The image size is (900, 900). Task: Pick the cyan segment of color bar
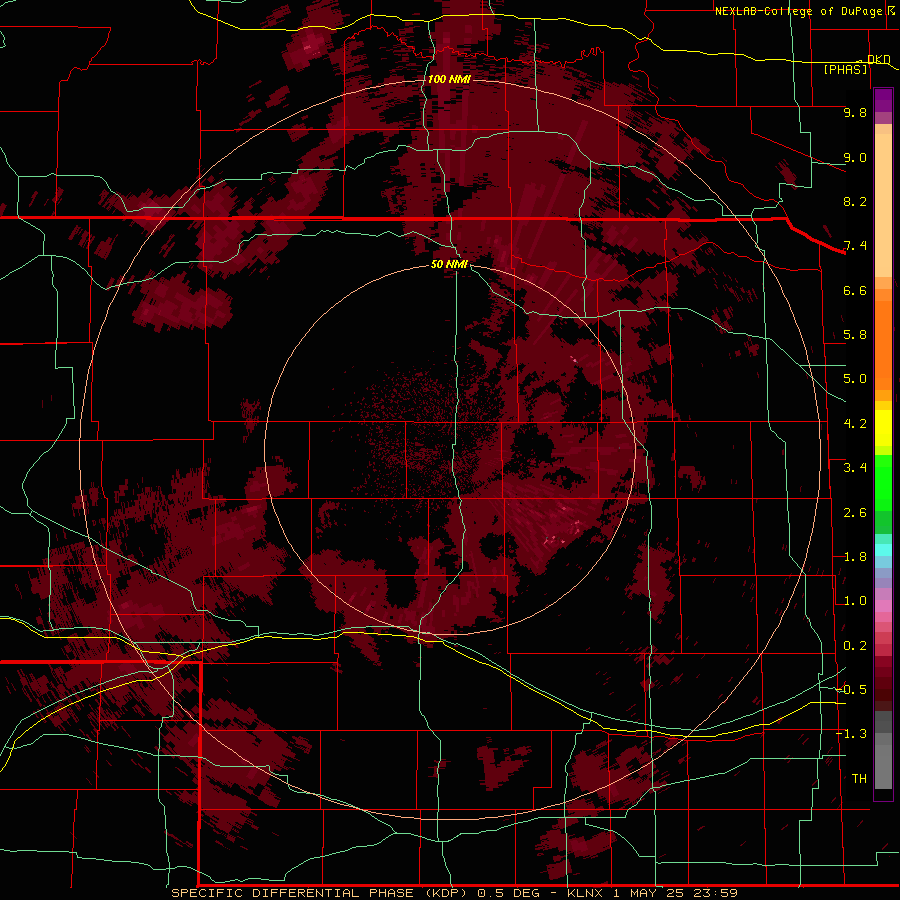[883, 550]
